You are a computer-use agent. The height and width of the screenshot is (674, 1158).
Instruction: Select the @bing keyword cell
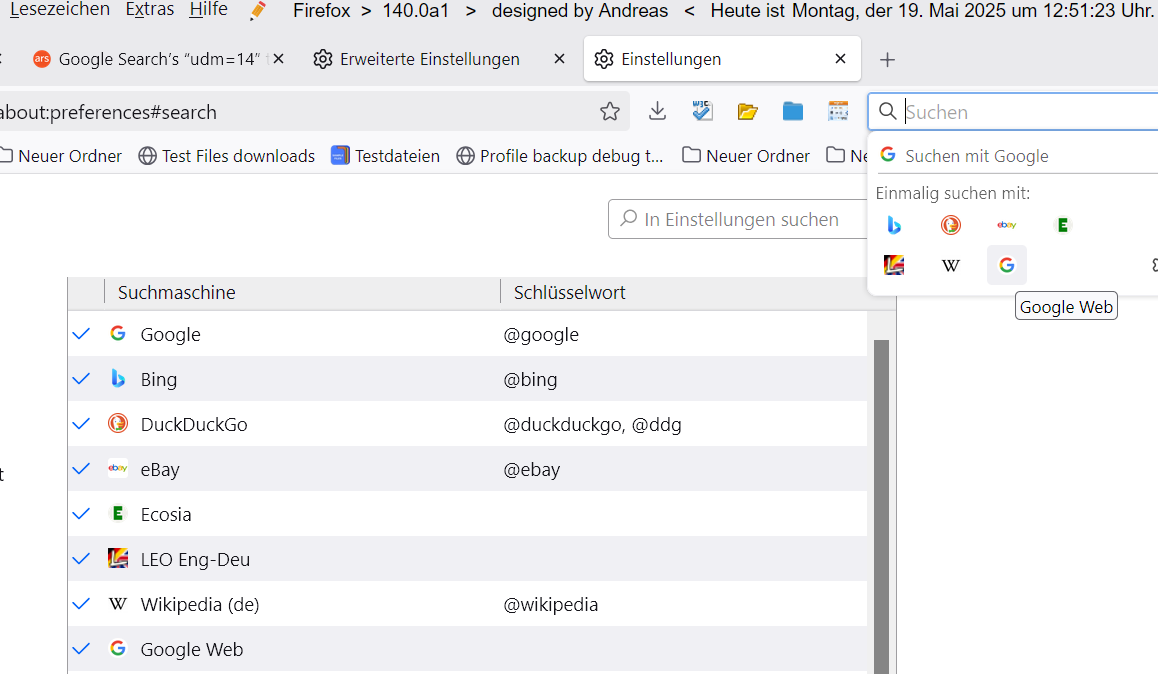pyautogui.click(x=530, y=379)
